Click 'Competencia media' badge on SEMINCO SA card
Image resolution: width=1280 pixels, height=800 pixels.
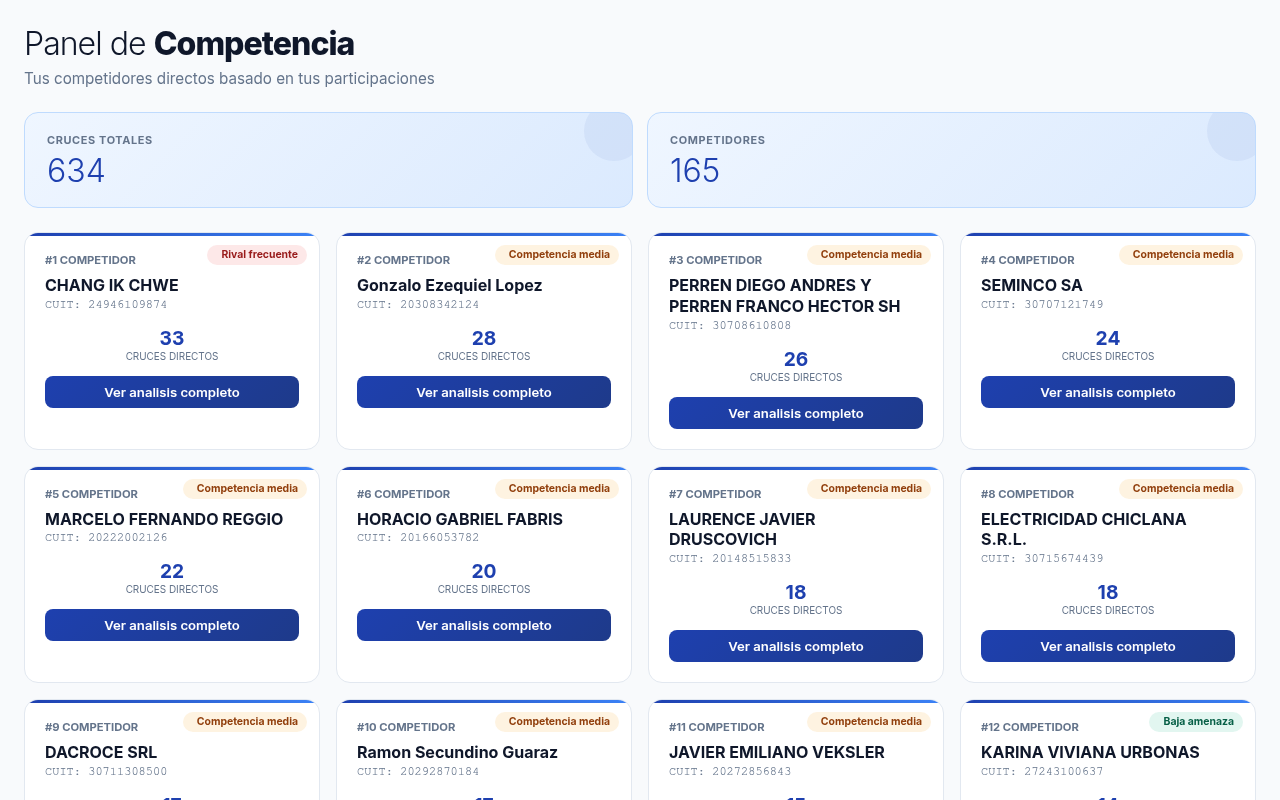tap(1181, 255)
